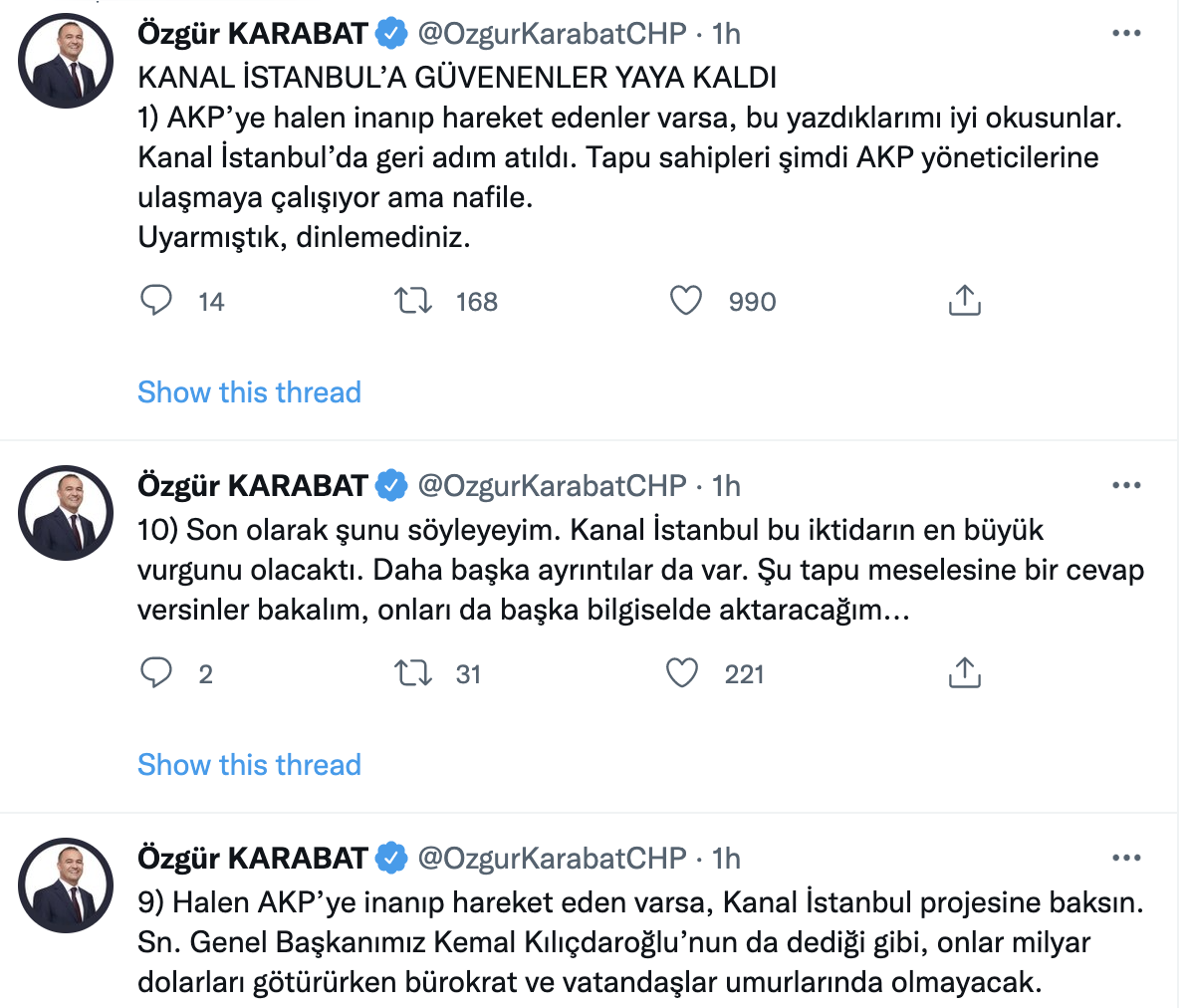Open replies on the tweet numbered 10
This screenshot has height=1008, width=1189.
click(x=156, y=673)
